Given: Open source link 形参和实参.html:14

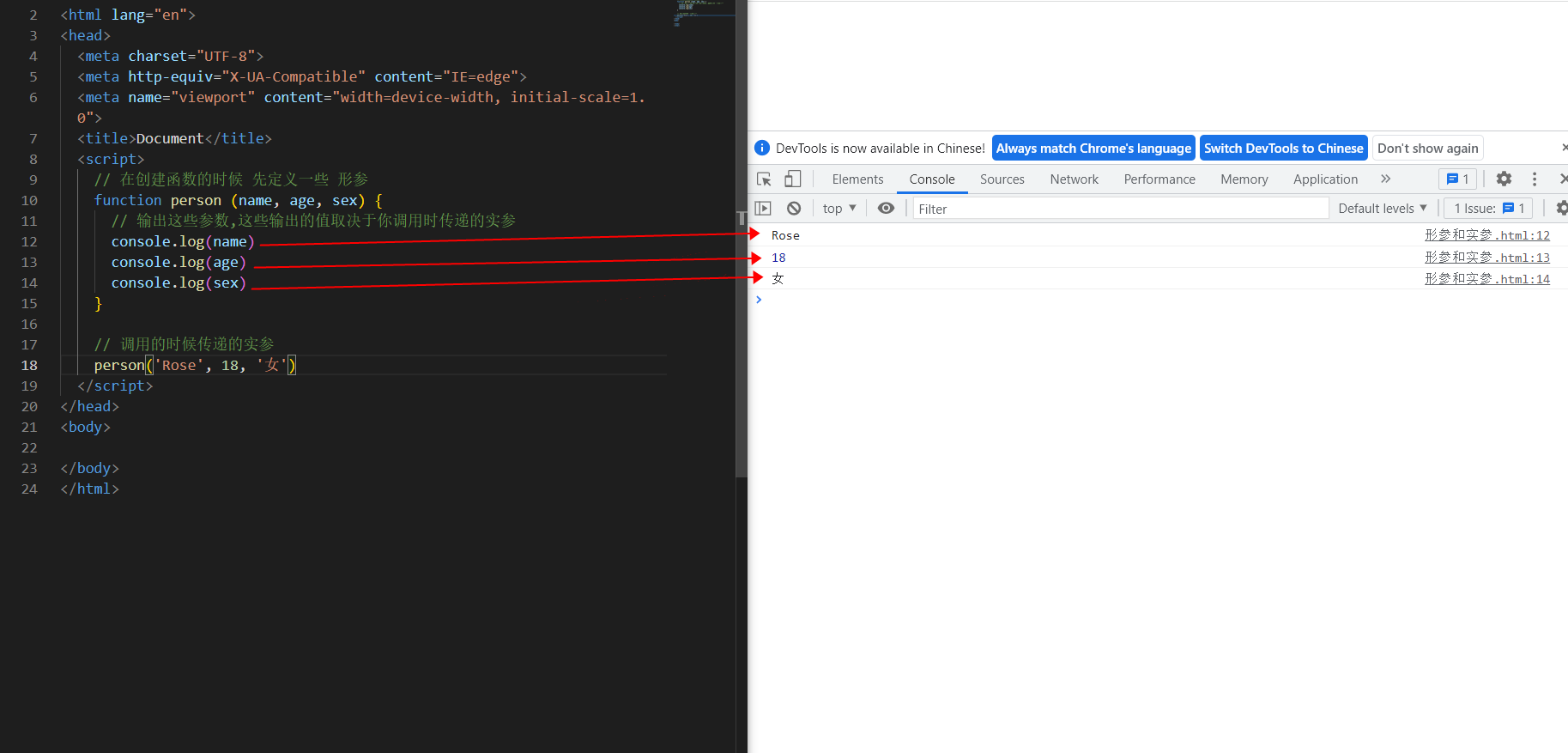Looking at the screenshot, I should (x=1486, y=278).
